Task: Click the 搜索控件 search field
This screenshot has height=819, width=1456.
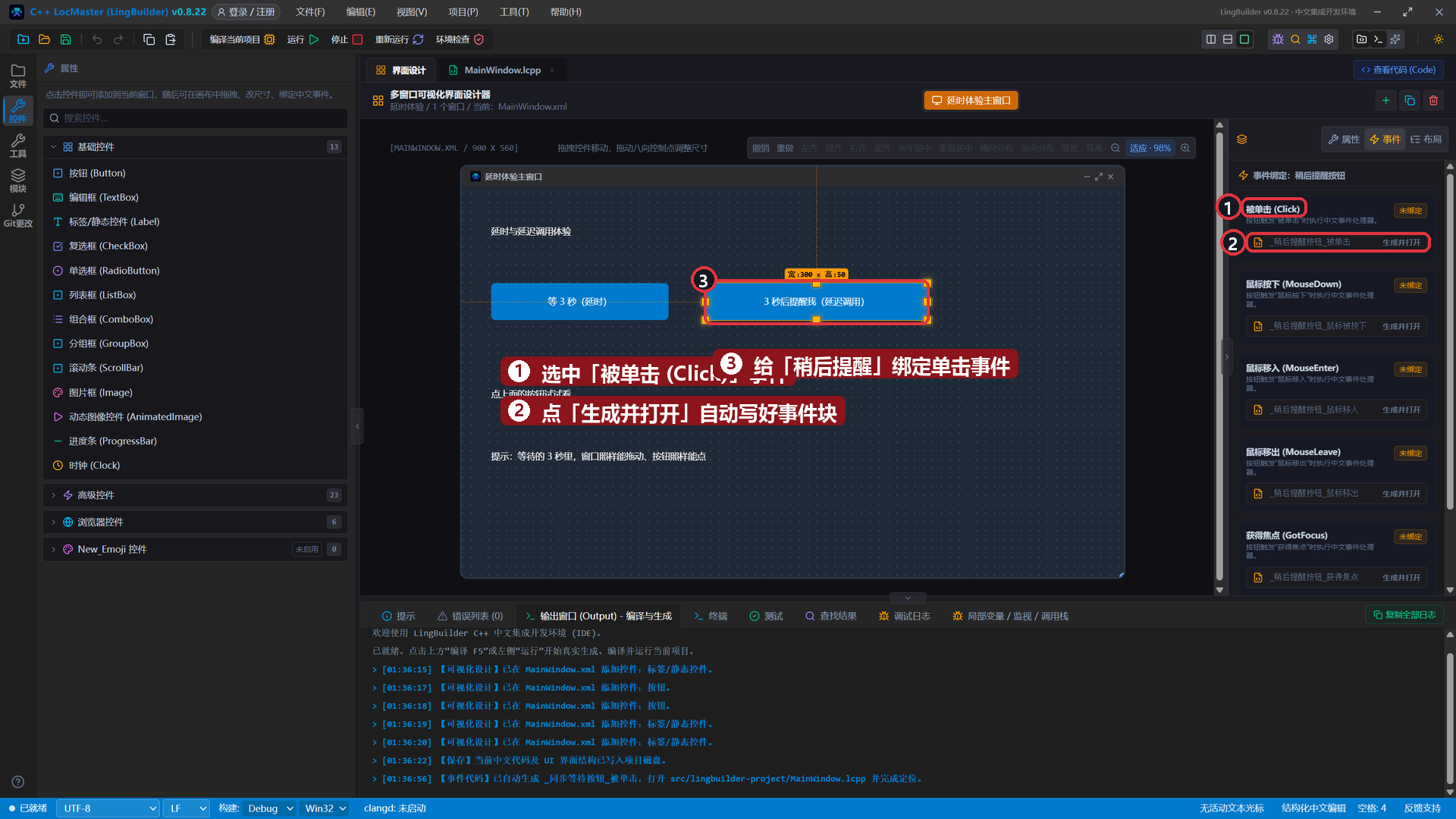Action: (x=196, y=118)
